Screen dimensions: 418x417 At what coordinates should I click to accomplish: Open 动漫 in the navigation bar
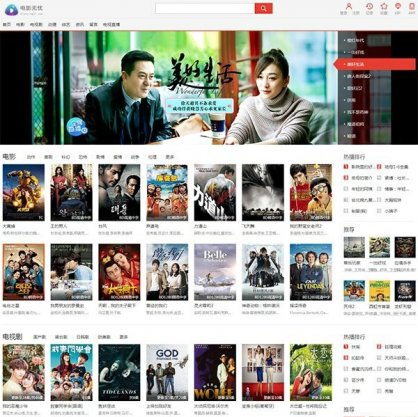52,24
